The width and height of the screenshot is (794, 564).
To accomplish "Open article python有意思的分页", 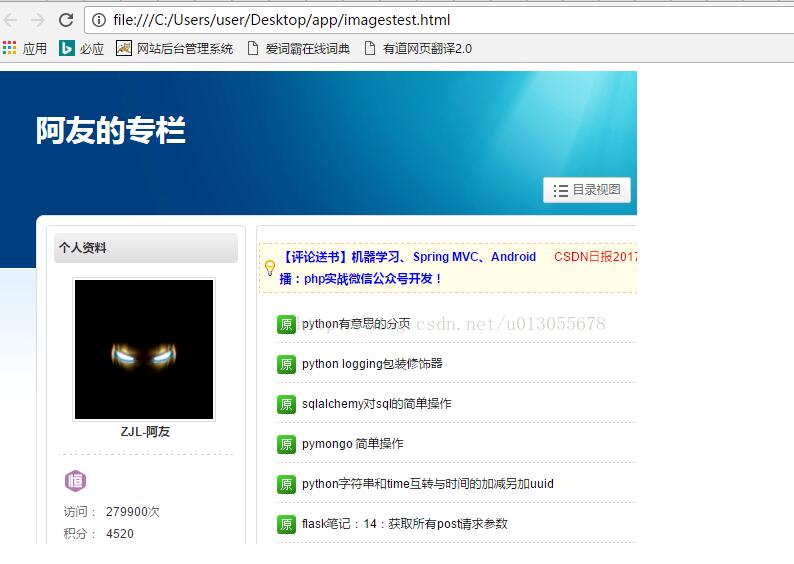I will tap(356, 324).
